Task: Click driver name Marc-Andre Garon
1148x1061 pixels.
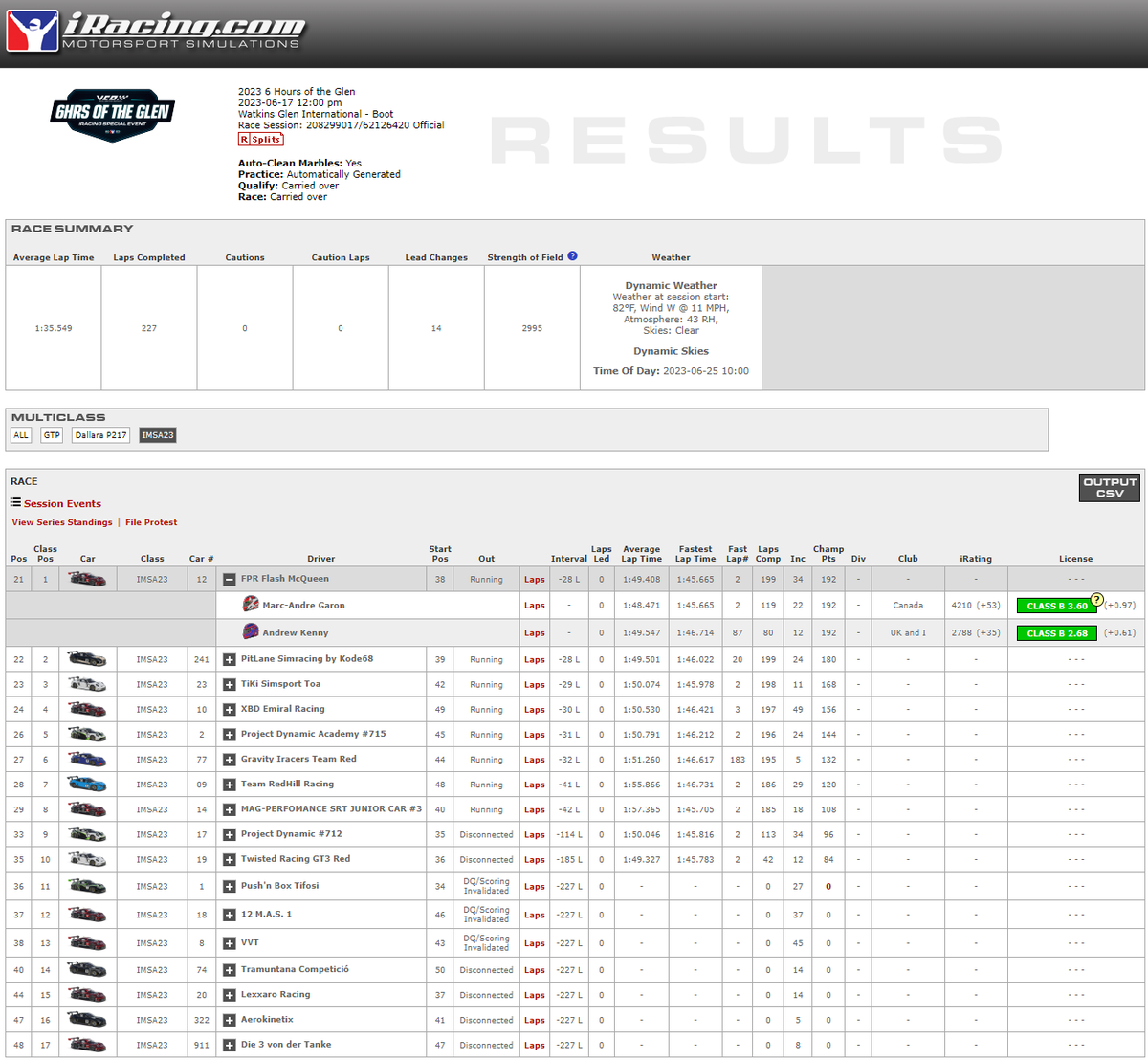Action: pyautogui.click(x=303, y=605)
